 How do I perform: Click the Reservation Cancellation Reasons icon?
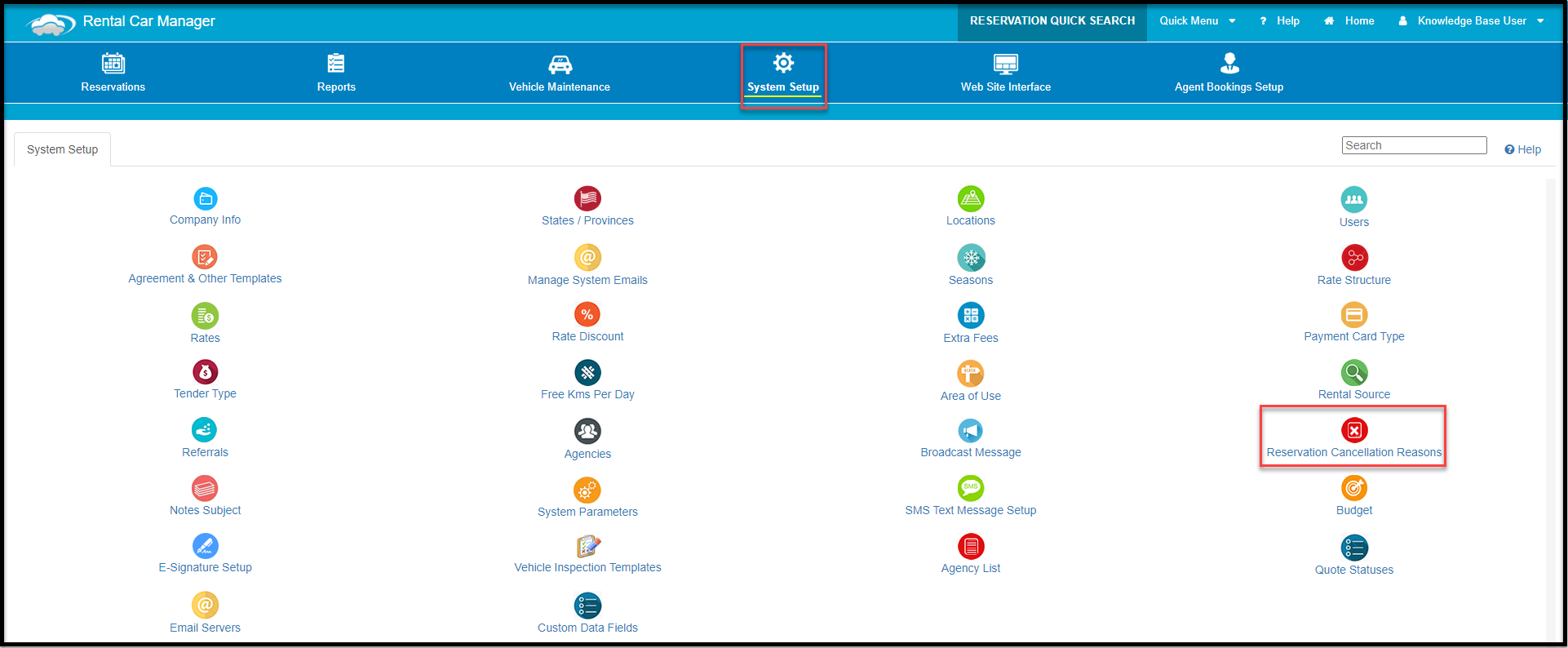click(1354, 430)
